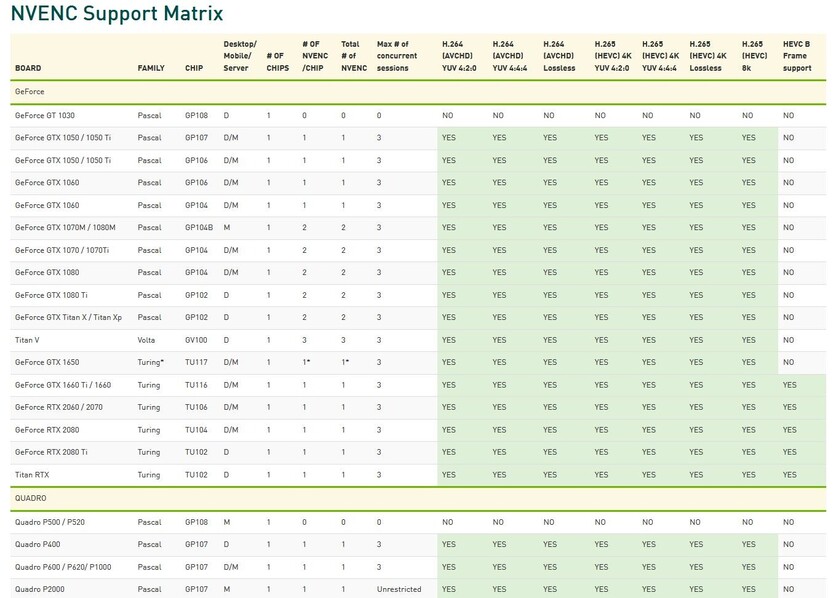Click the BOARD column header
Image resolution: width=836 pixels, height=598 pixels.
[28, 68]
